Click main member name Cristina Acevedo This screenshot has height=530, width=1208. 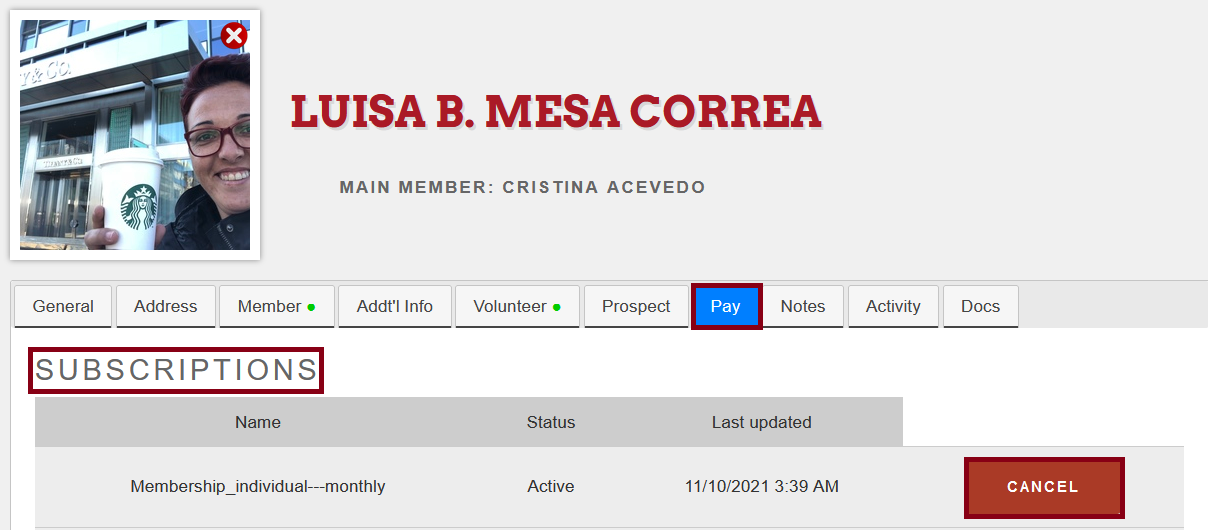(604, 187)
